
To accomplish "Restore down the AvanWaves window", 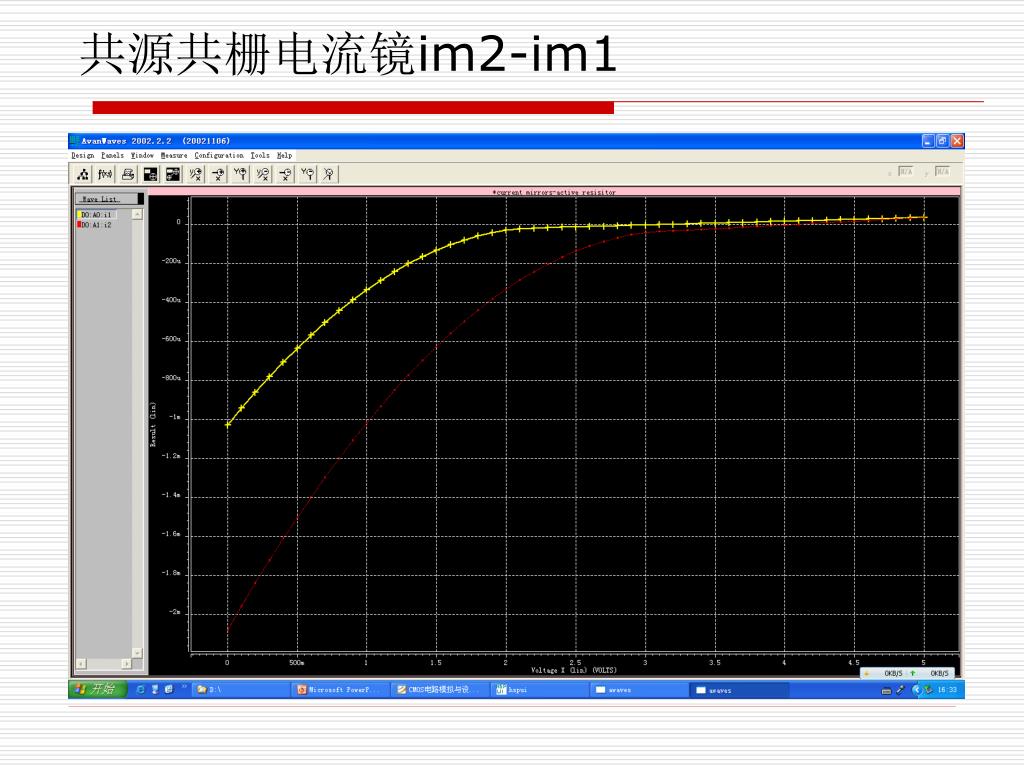I will coord(942,141).
